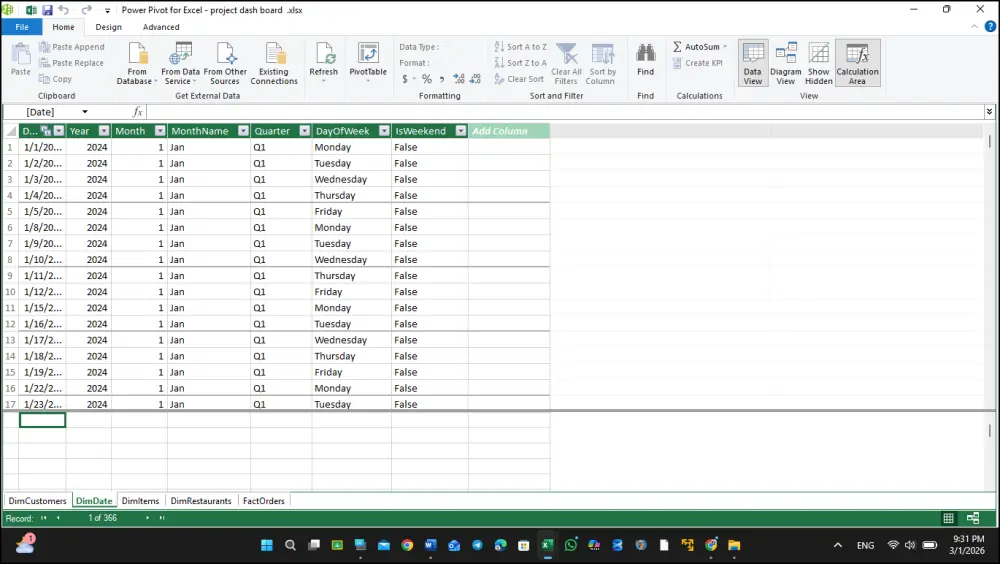The width and height of the screenshot is (1000, 564).
Task: Open From Other Sources import
Action: click(225, 63)
